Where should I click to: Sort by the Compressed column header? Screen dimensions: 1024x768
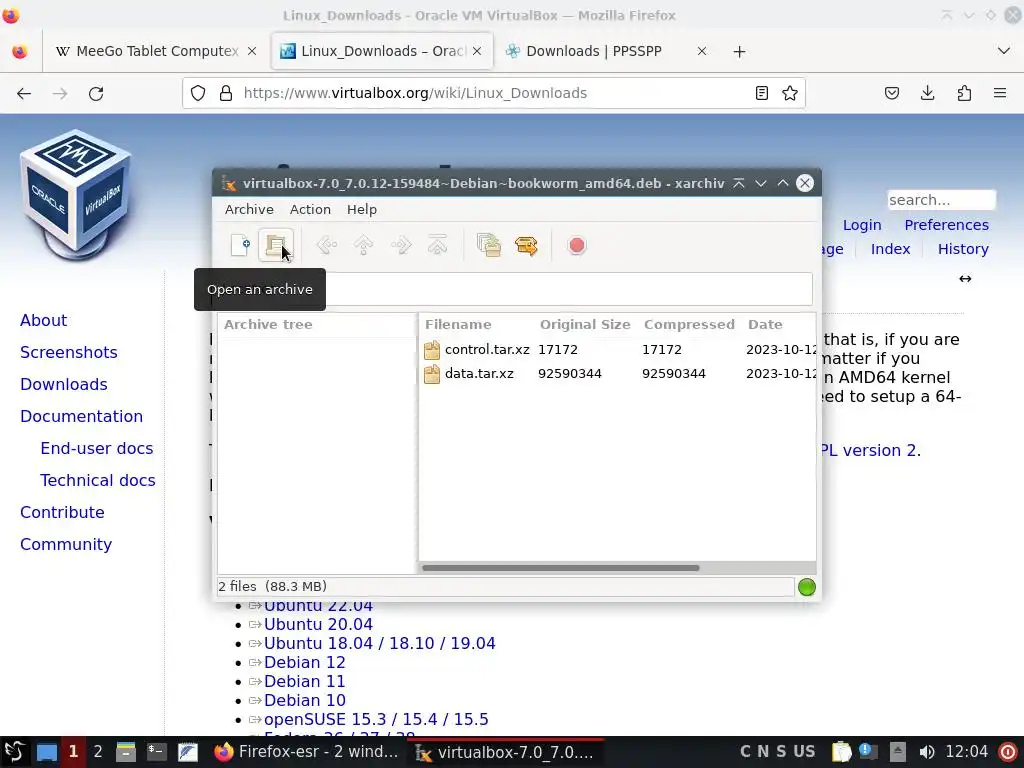[x=689, y=325]
